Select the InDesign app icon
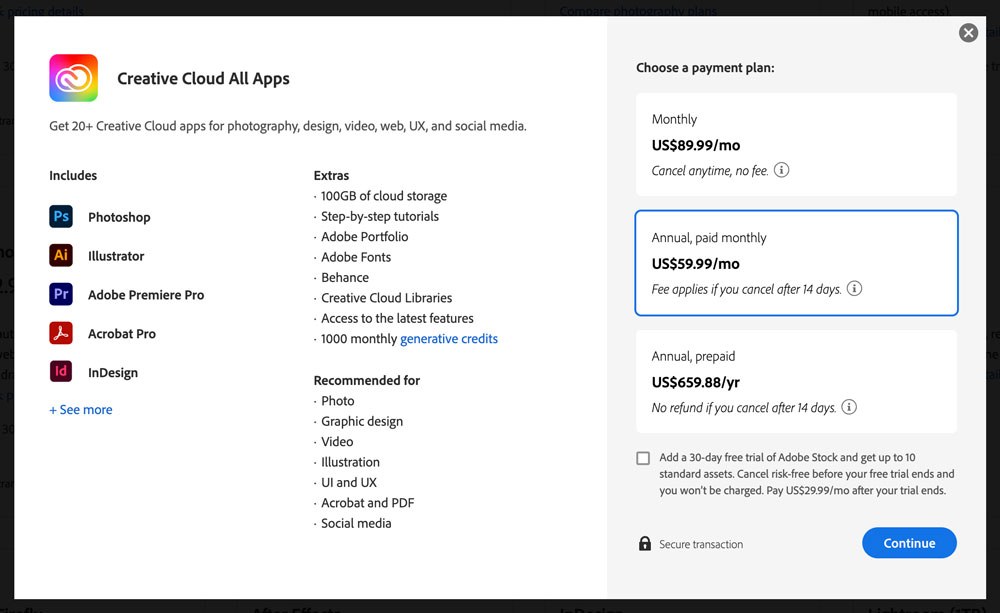 pos(61,372)
